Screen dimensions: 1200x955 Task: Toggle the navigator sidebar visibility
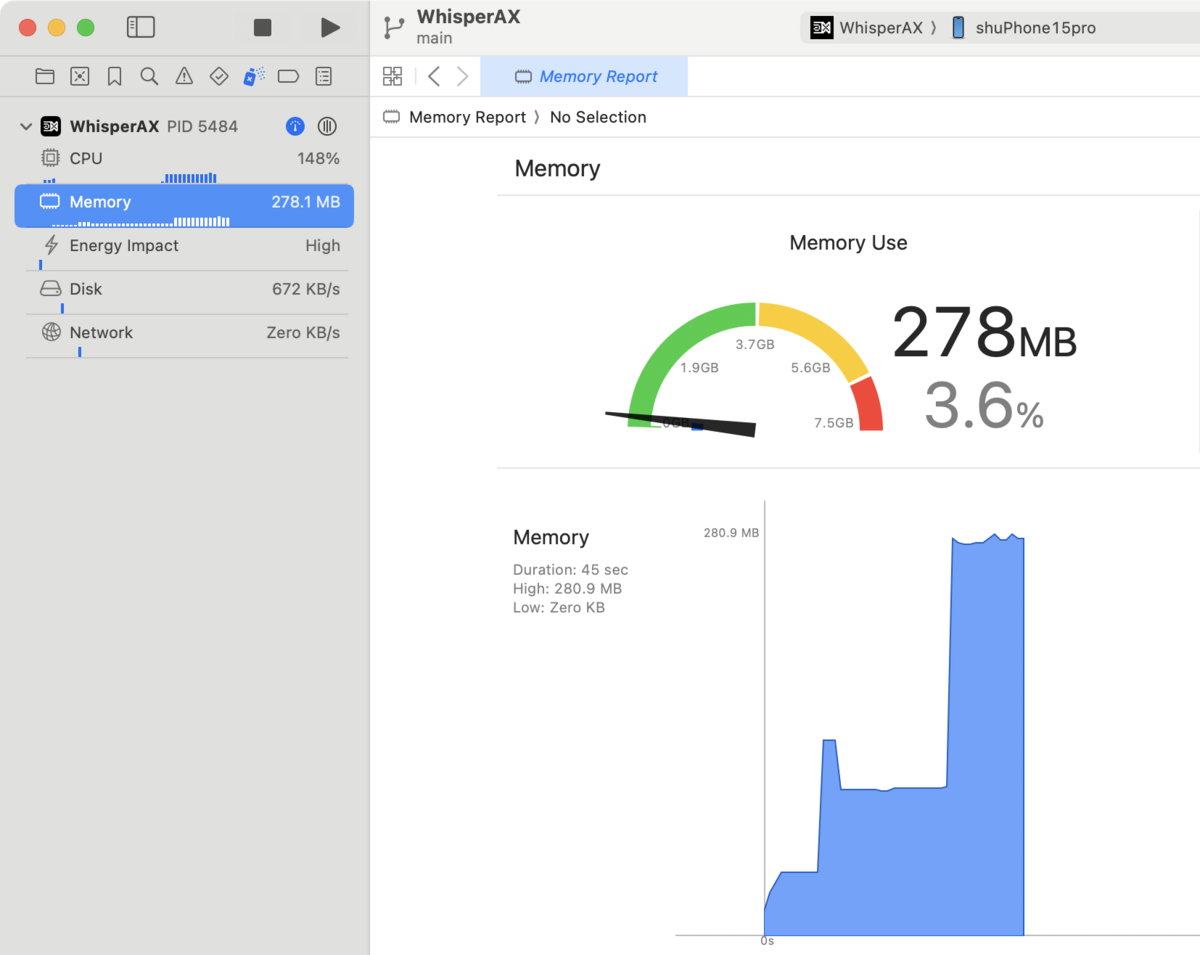(x=141, y=27)
